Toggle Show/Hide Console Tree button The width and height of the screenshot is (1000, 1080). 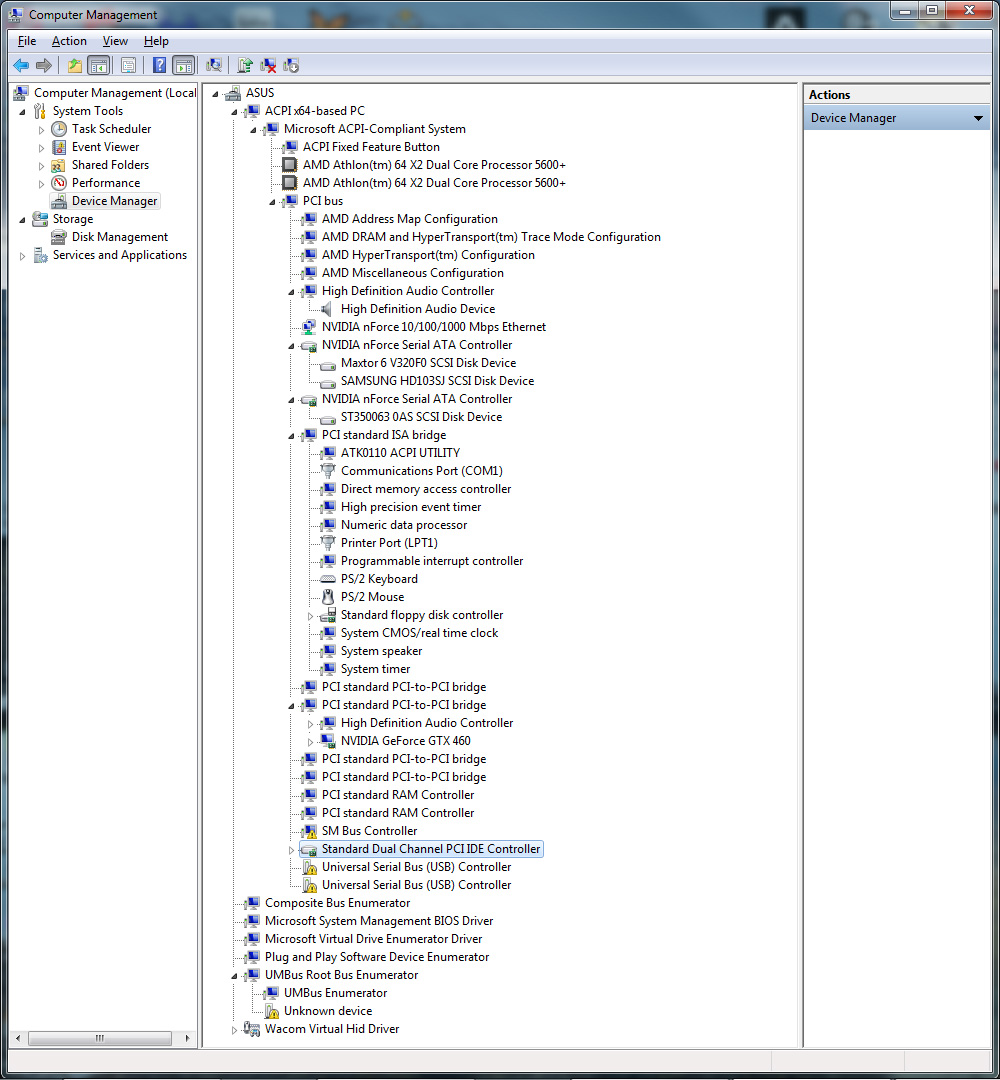(x=98, y=65)
